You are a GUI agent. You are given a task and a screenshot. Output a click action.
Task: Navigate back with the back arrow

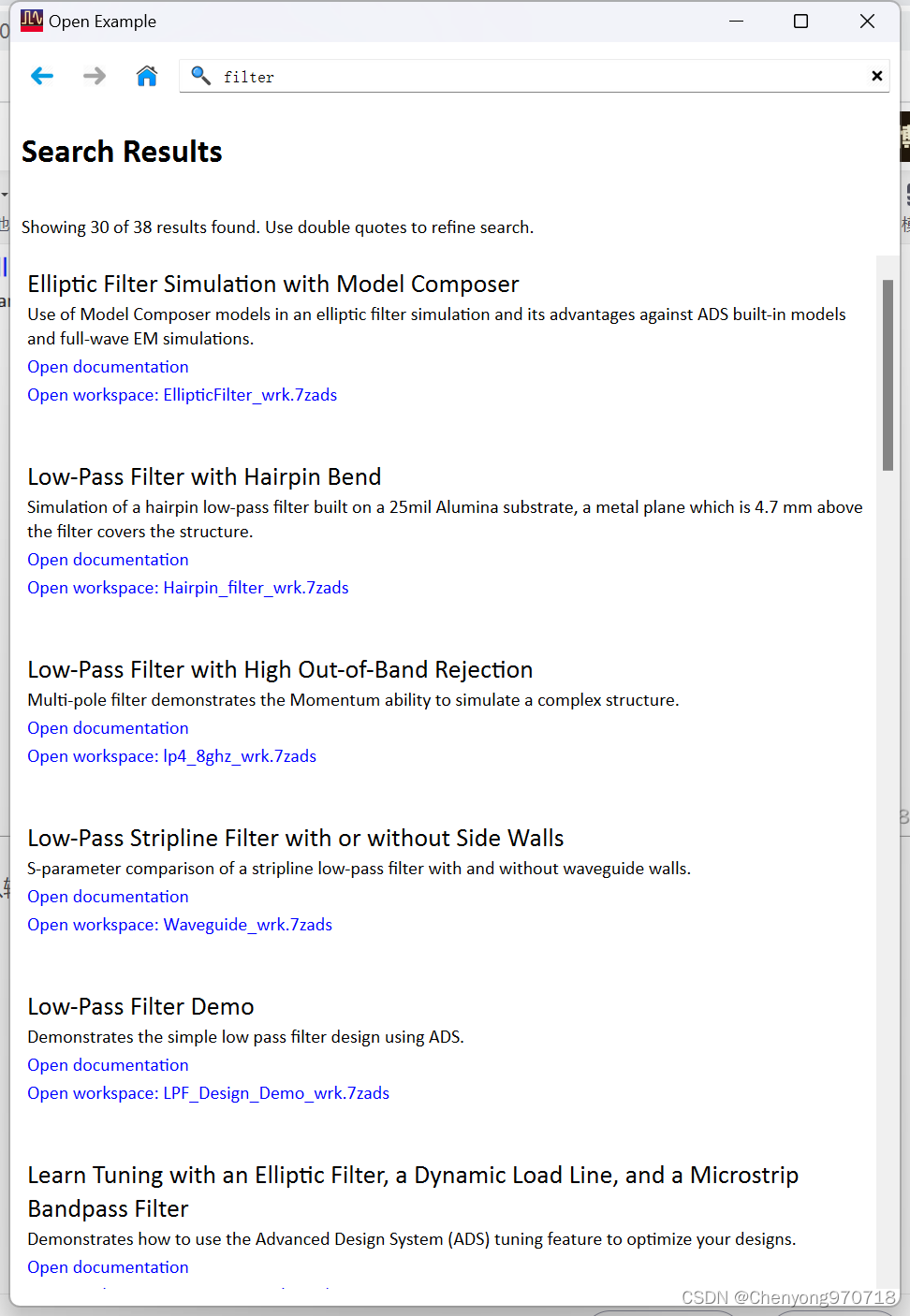pos(42,76)
